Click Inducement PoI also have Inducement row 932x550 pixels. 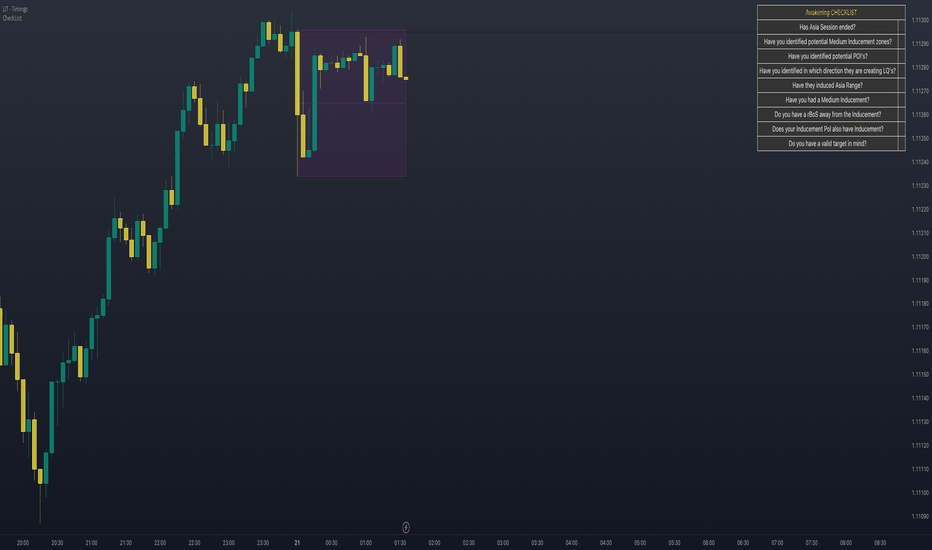(x=827, y=129)
